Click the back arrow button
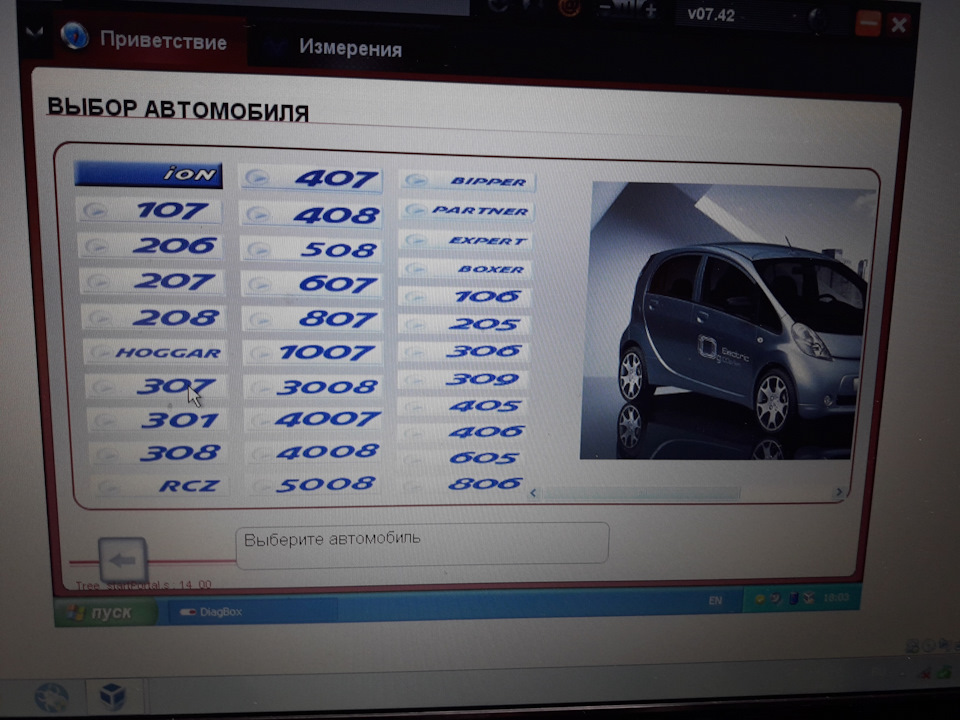Image resolution: width=960 pixels, height=720 pixels. coord(122,560)
